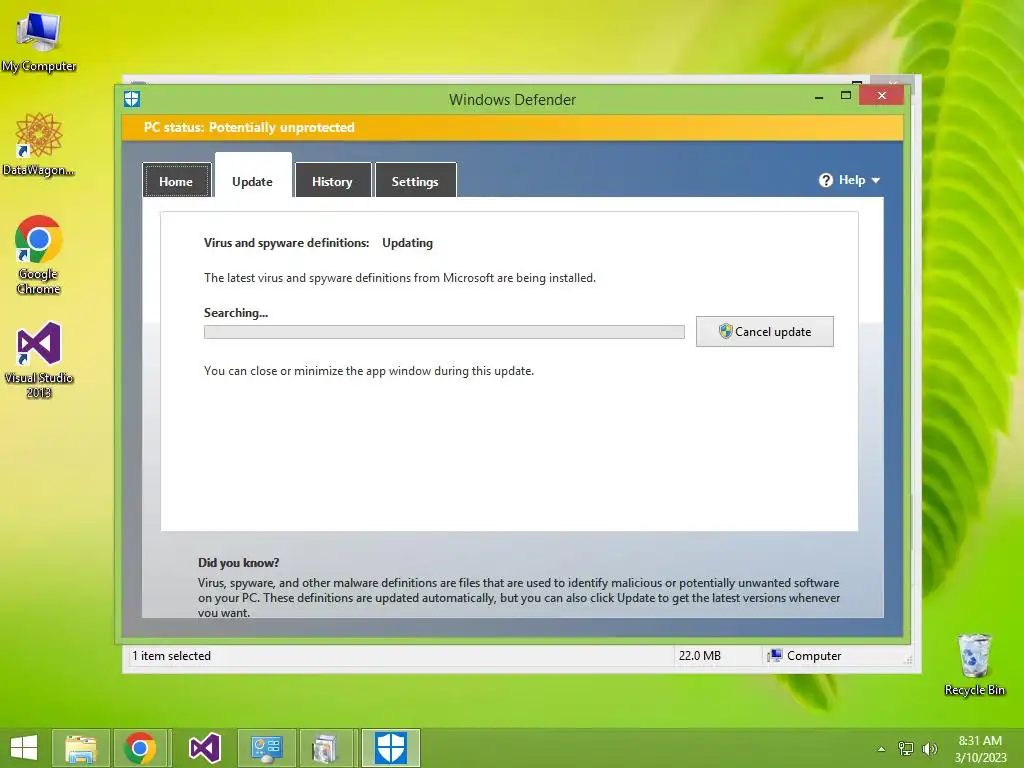Show hidden system tray icons
The height and width of the screenshot is (768, 1024).
[882, 749]
